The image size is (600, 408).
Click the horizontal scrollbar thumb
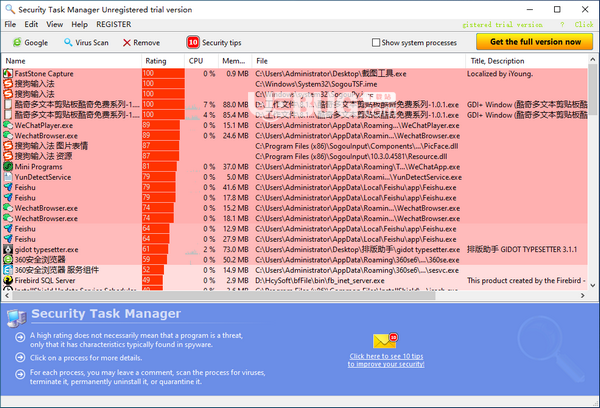(x=224, y=295)
